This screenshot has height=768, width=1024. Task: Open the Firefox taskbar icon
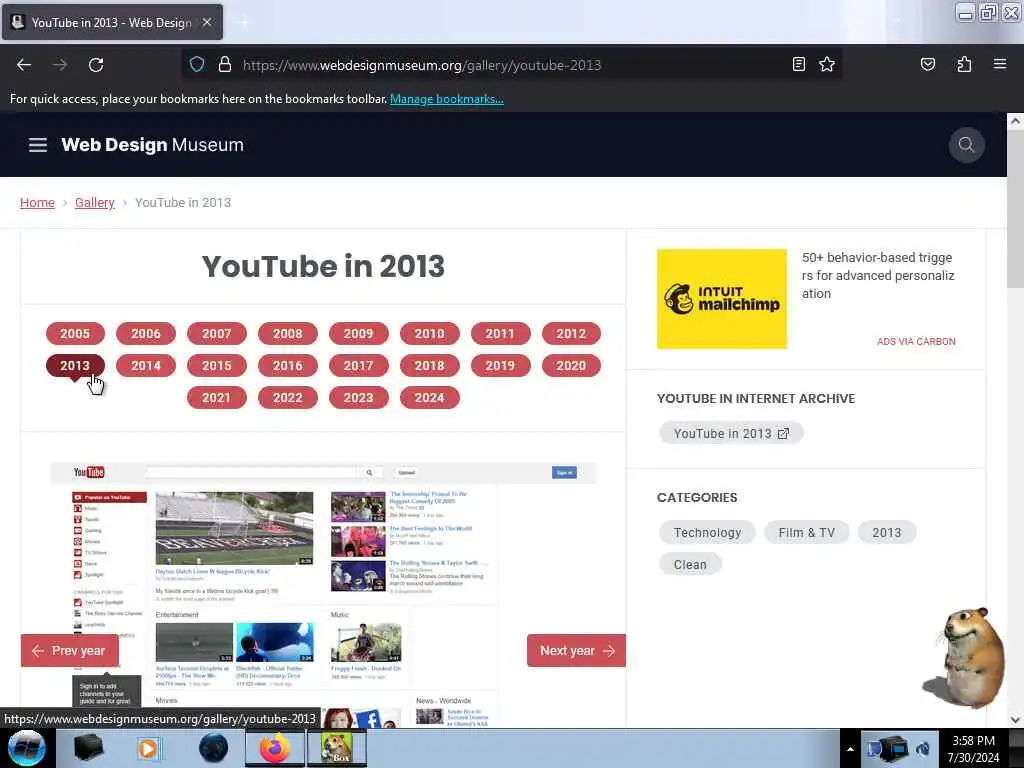click(x=275, y=748)
